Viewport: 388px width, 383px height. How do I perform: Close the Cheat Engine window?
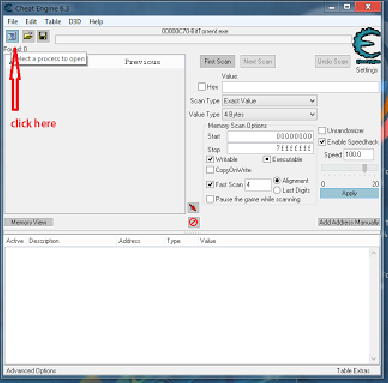[x=368, y=7]
